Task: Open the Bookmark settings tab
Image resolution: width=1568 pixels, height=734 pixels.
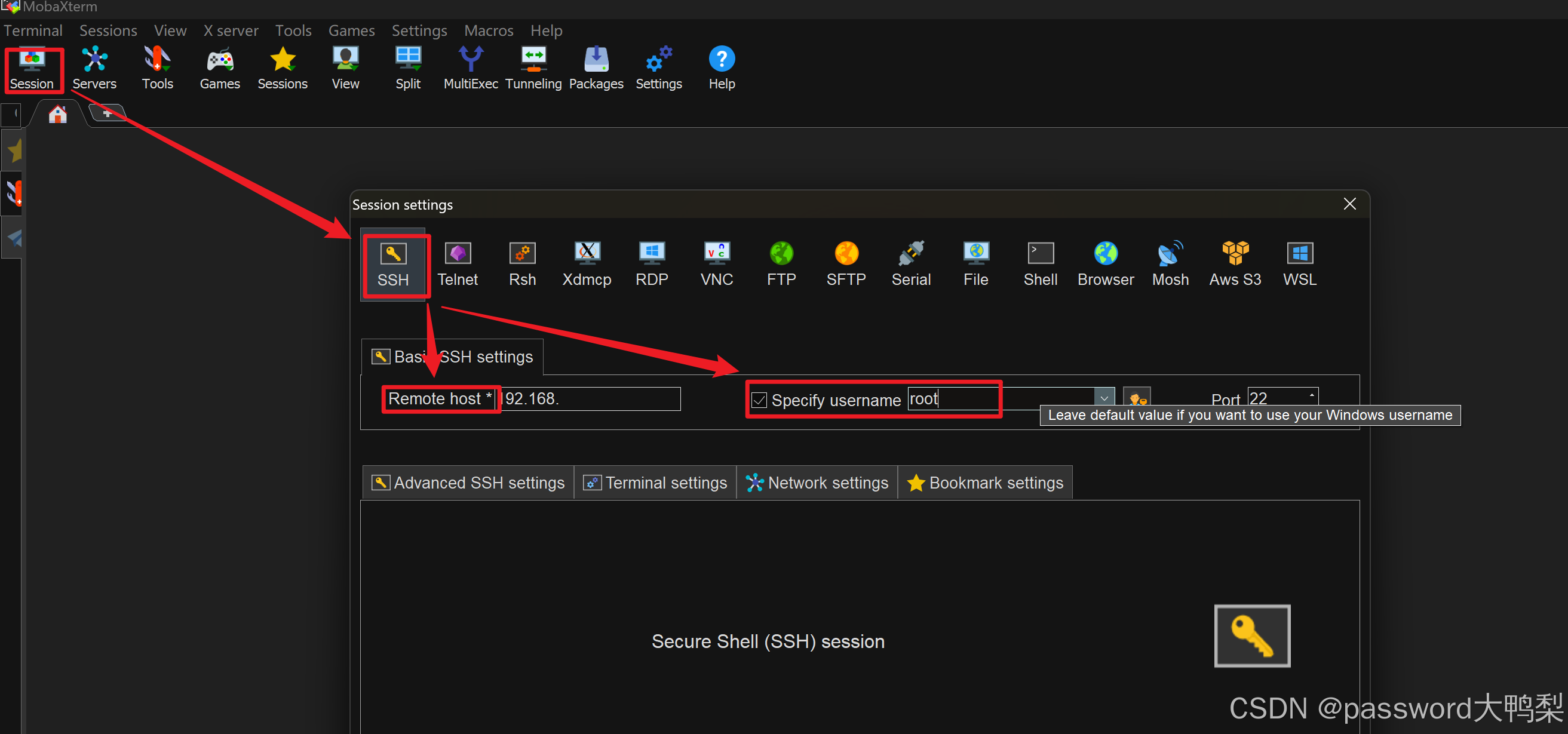Action: click(x=985, y=483)
